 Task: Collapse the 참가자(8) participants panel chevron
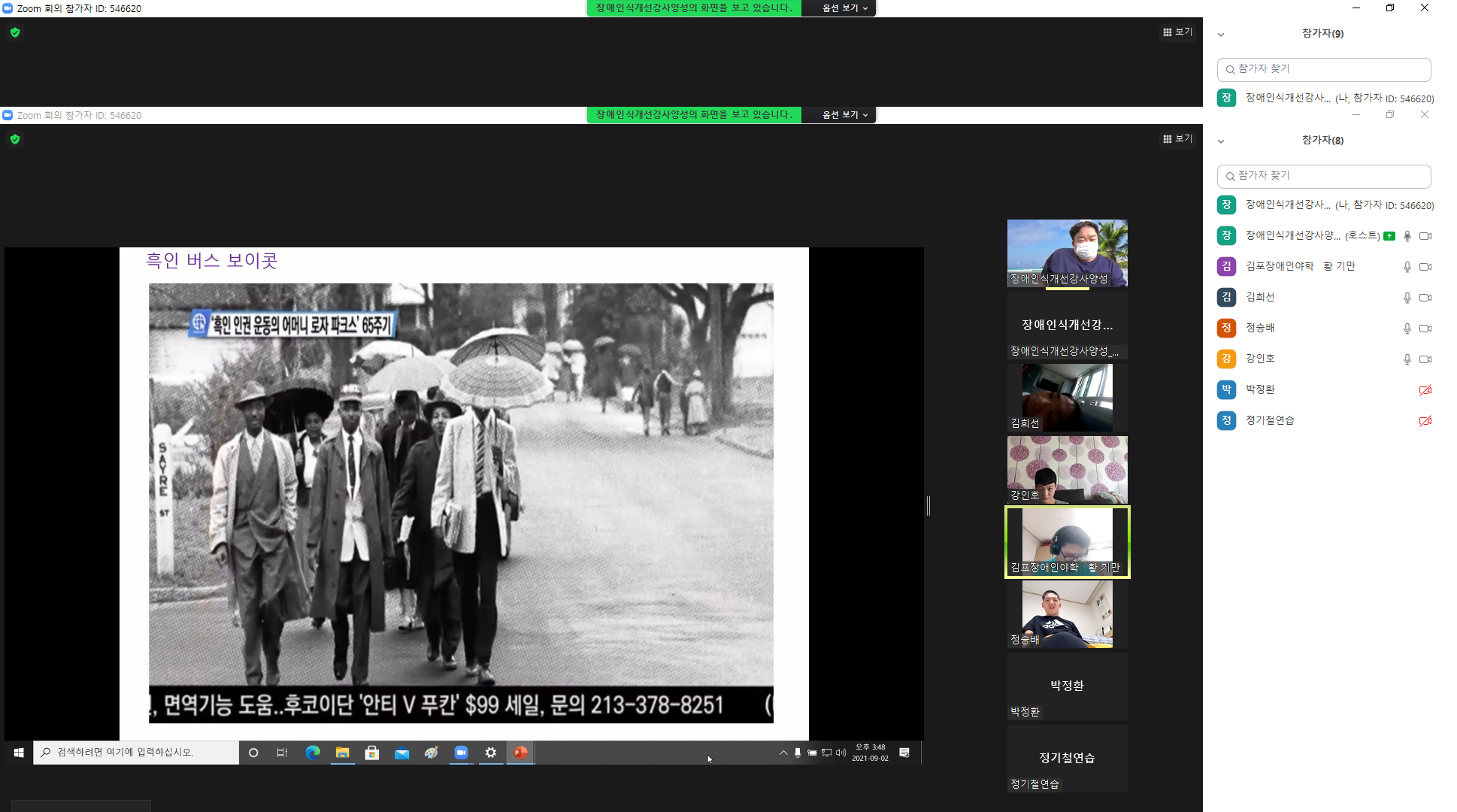tap(1221, 141)
